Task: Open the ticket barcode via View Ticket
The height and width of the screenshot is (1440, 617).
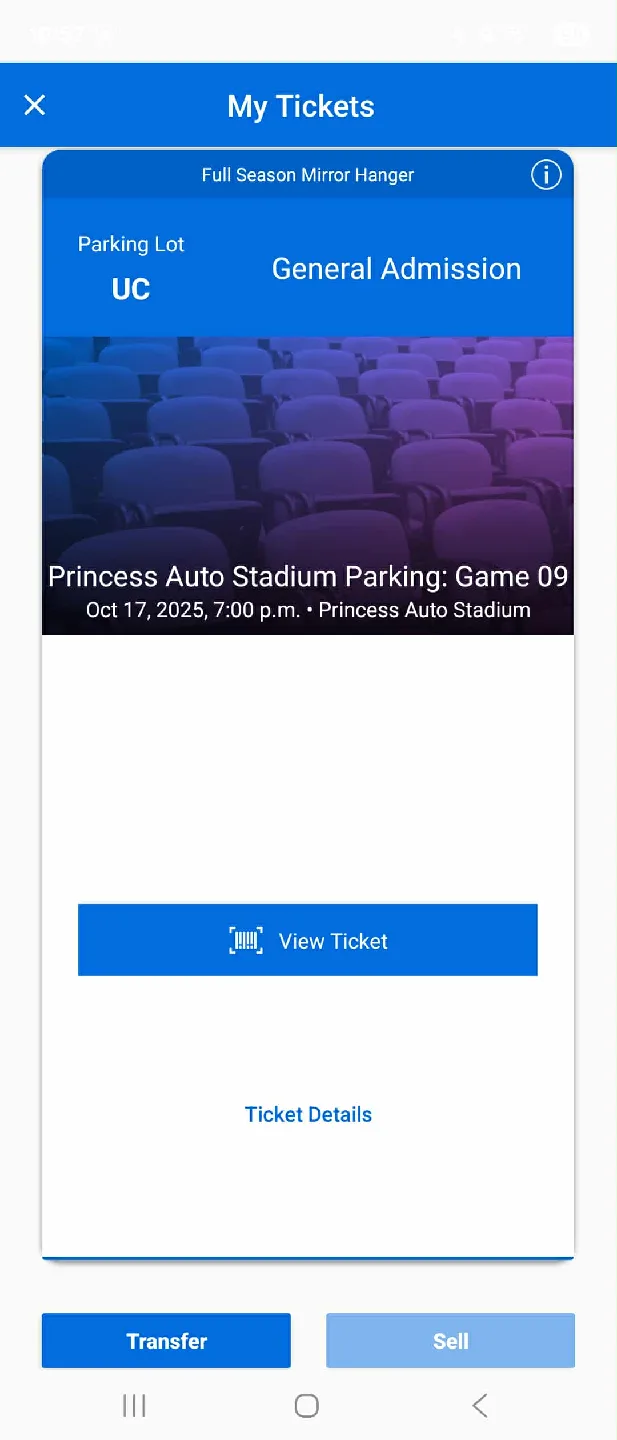Action: pyautogui.click(x=307, y=940)
